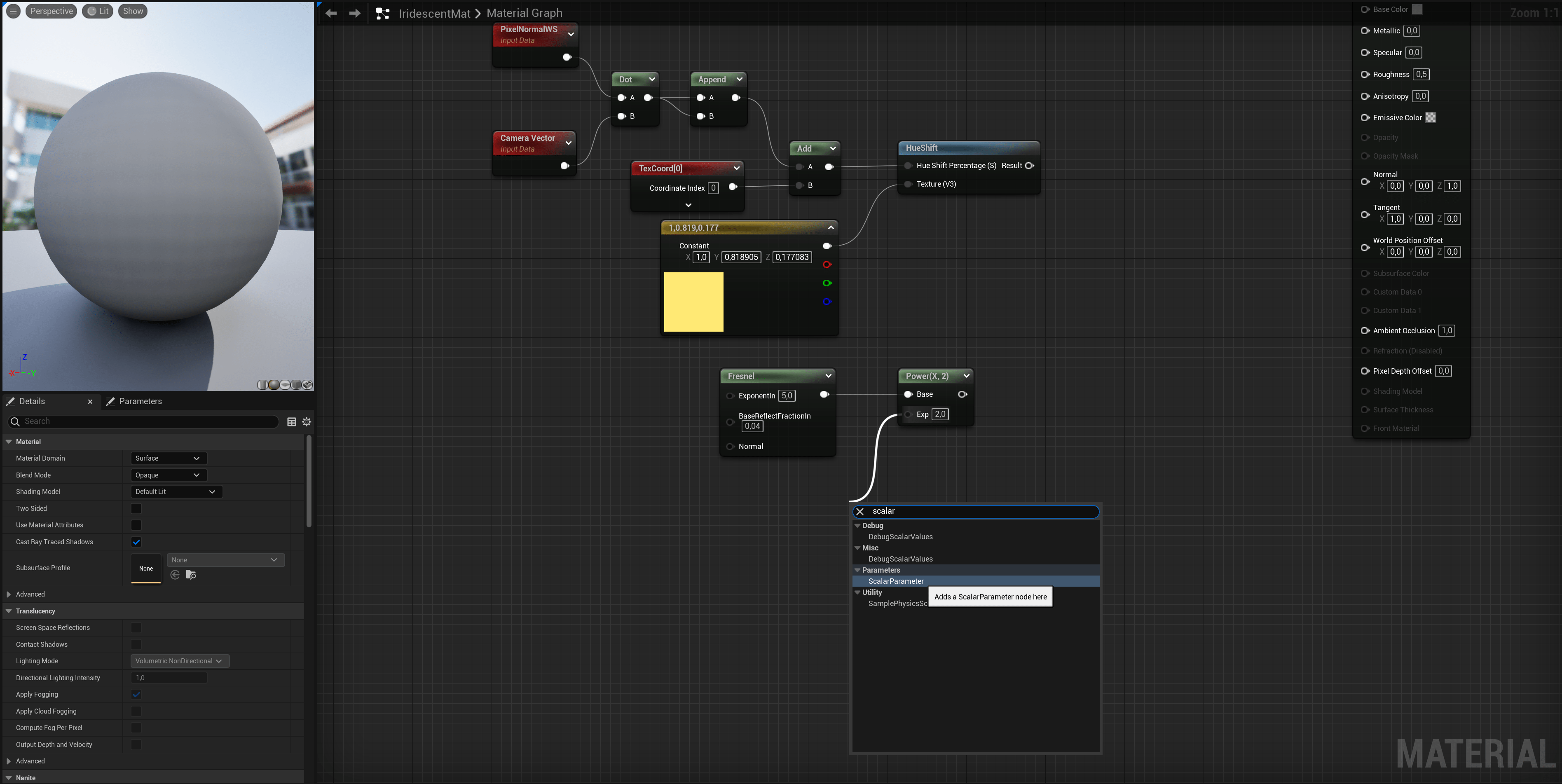Open Details panel settings gear

point(307,421)
